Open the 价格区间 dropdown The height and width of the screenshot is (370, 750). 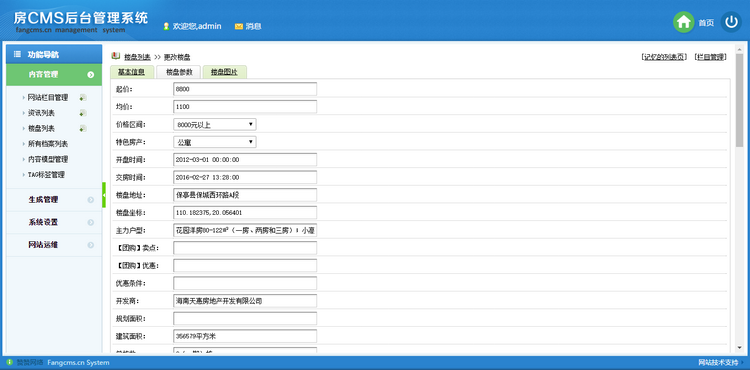tap(215, 124)
